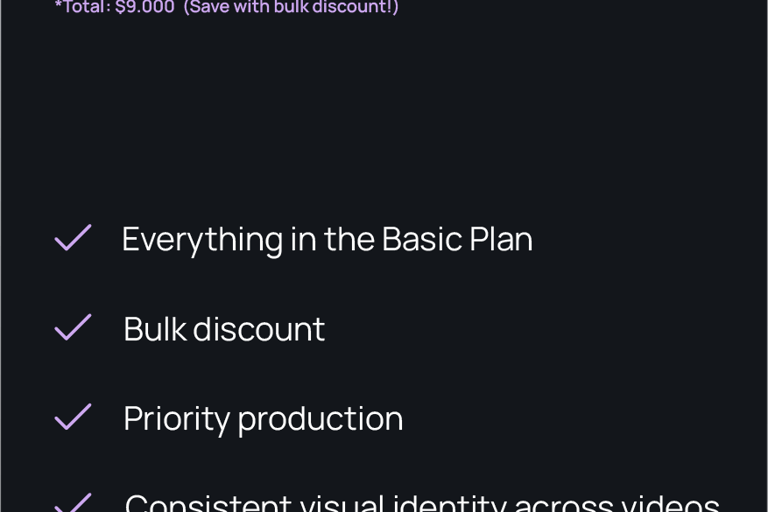
Task: Click the 'Bulk discount' feature label
Action: 224,329
